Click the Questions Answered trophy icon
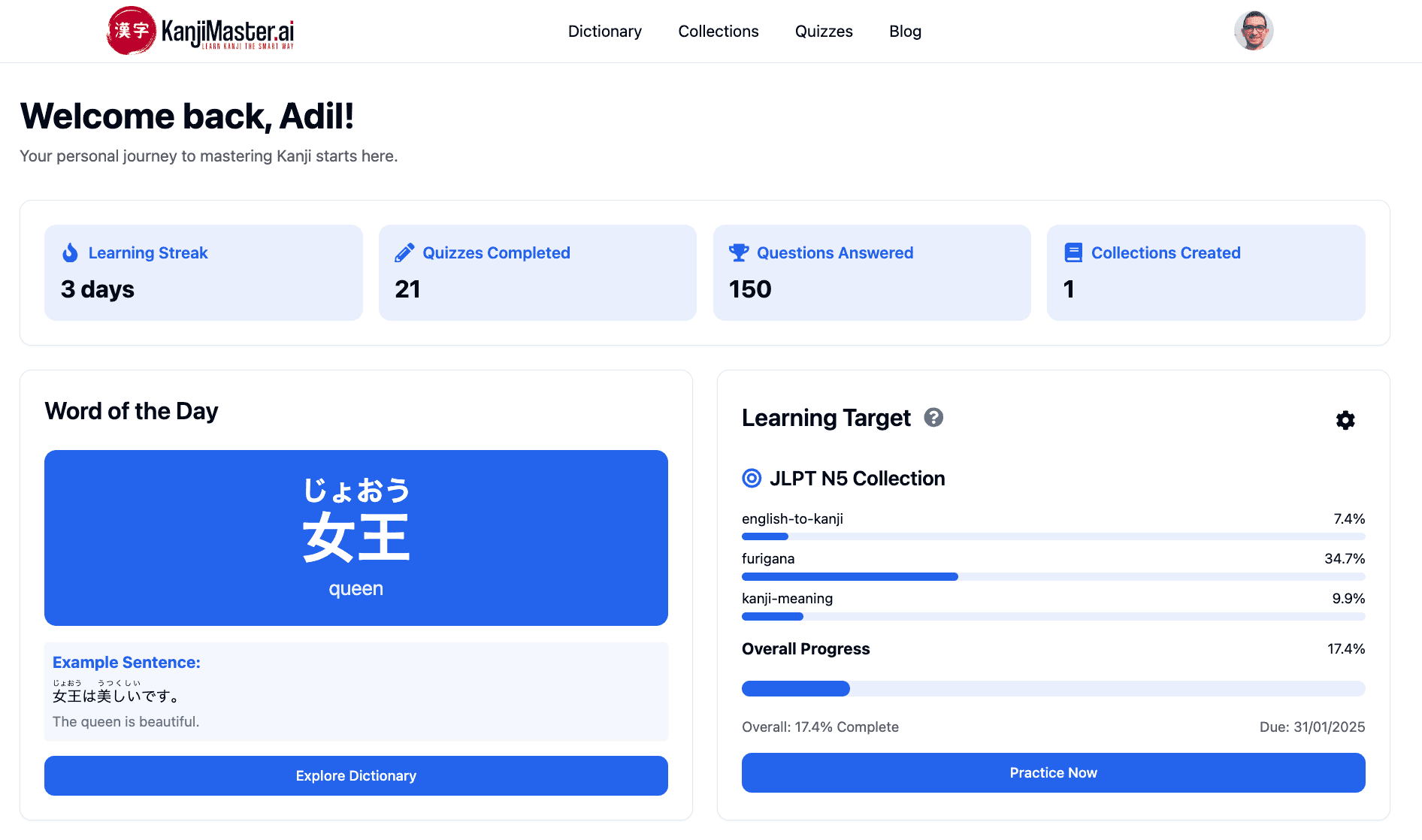The height and width of the screenshot is (840, 1422). 739,253
